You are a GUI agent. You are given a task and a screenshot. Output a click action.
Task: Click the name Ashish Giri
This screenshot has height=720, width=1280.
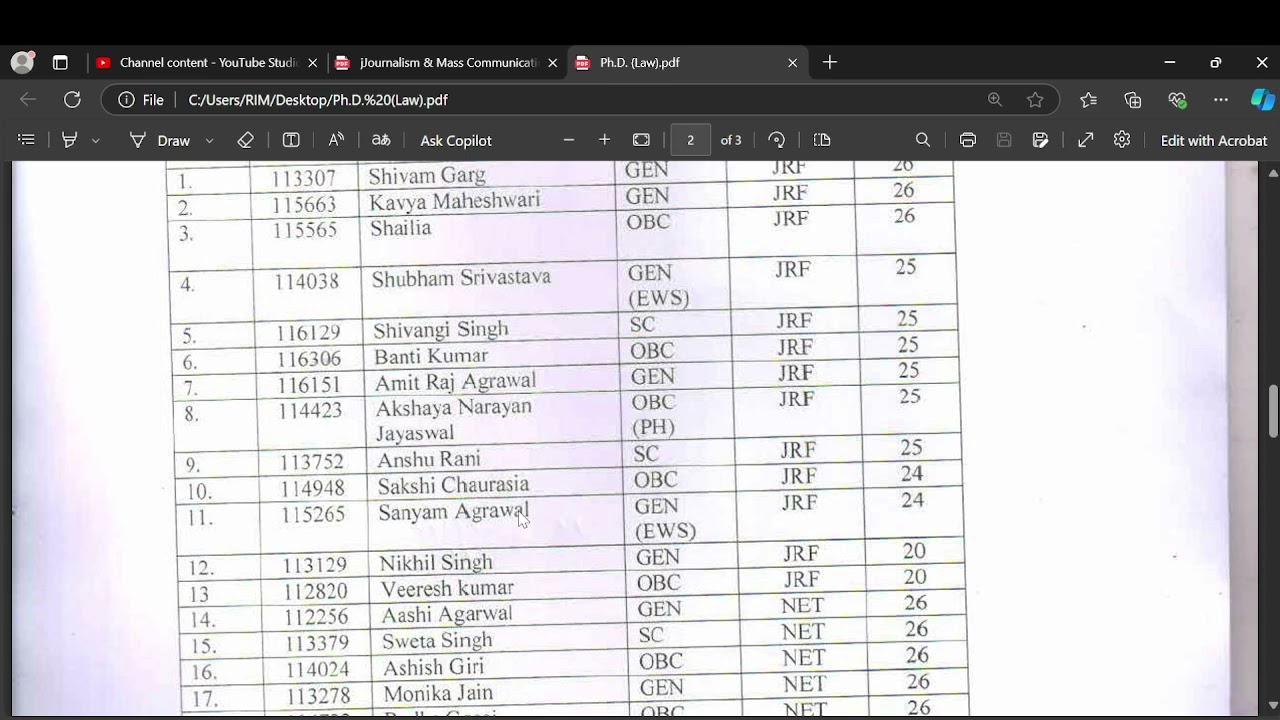(432, 667)
